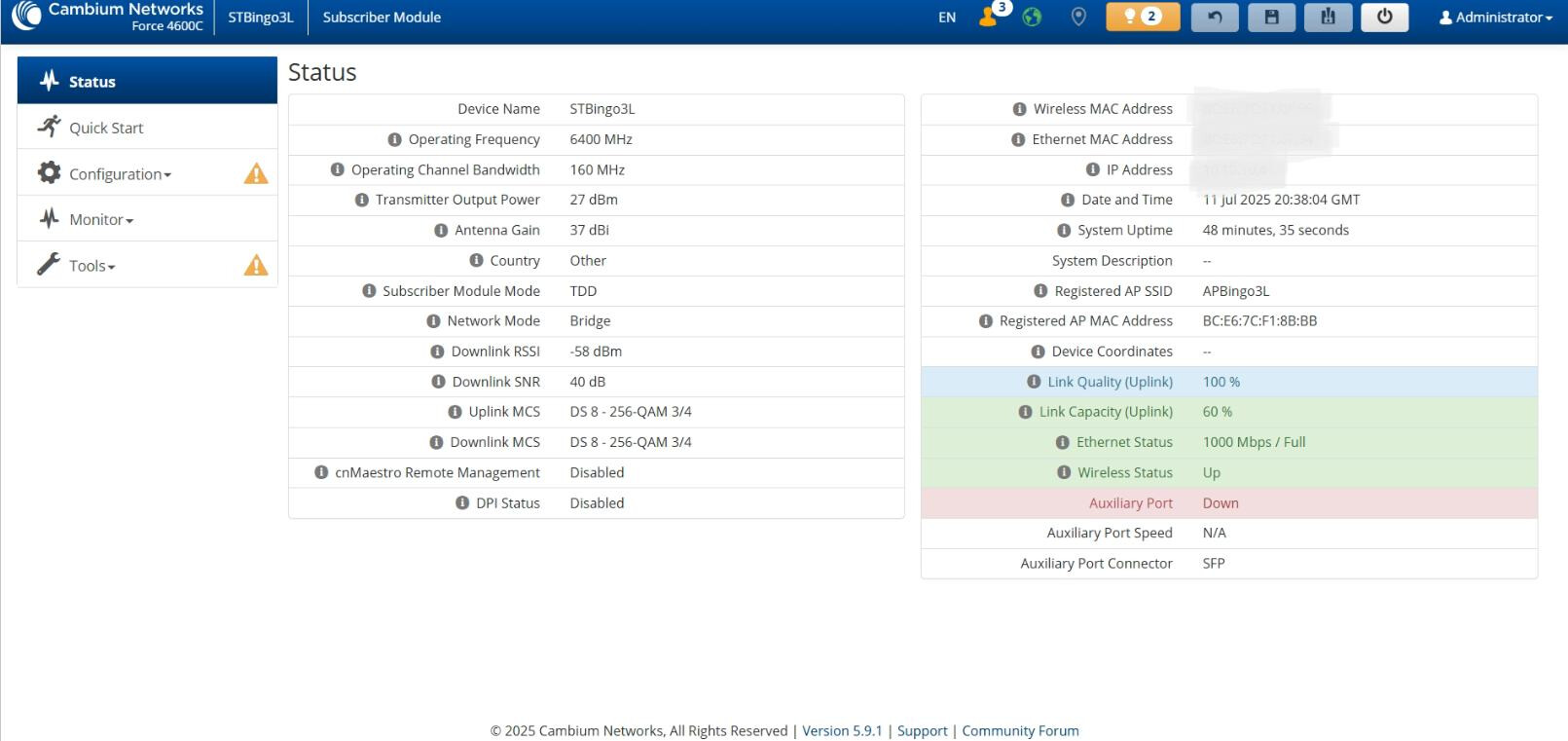Click info icon beside Antenna Gain

[441, 230]
